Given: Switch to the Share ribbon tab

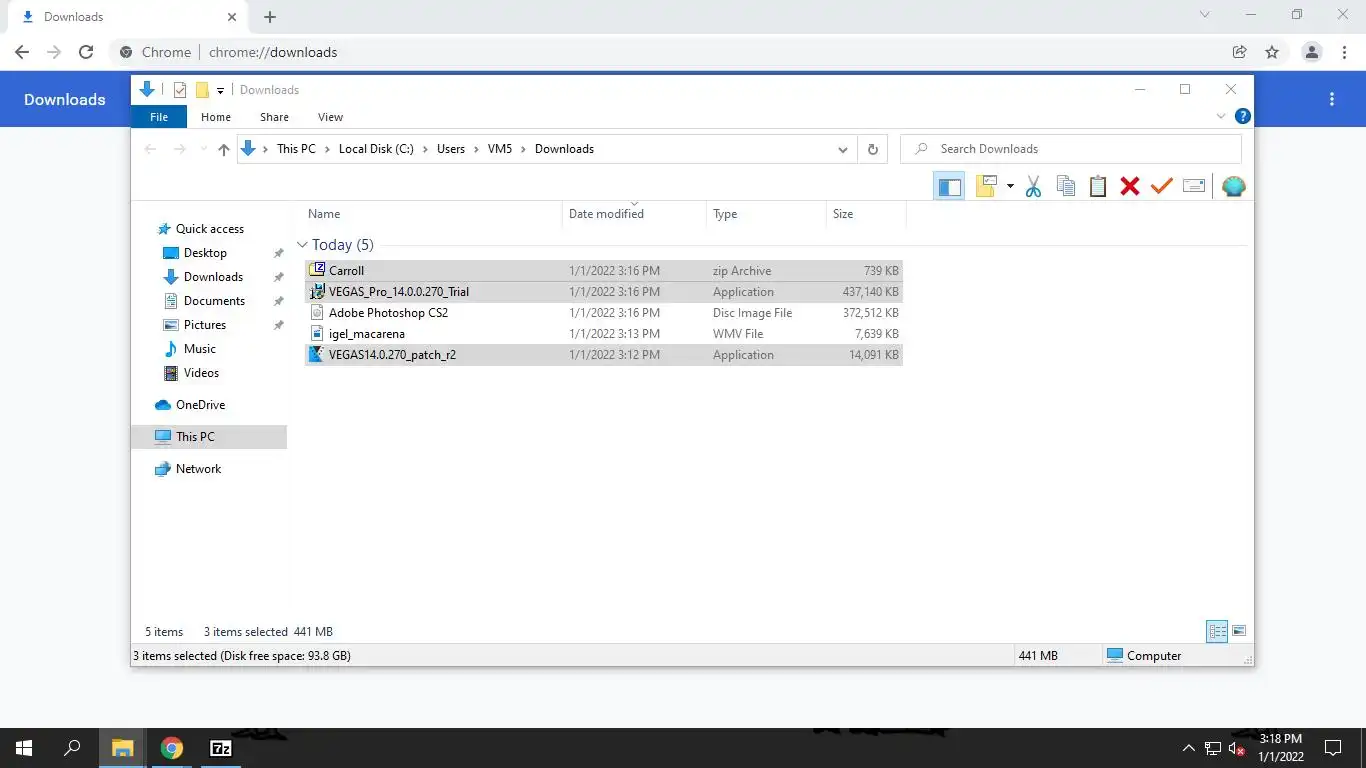Looking at the screenshot, I should [x=274, y=117].
